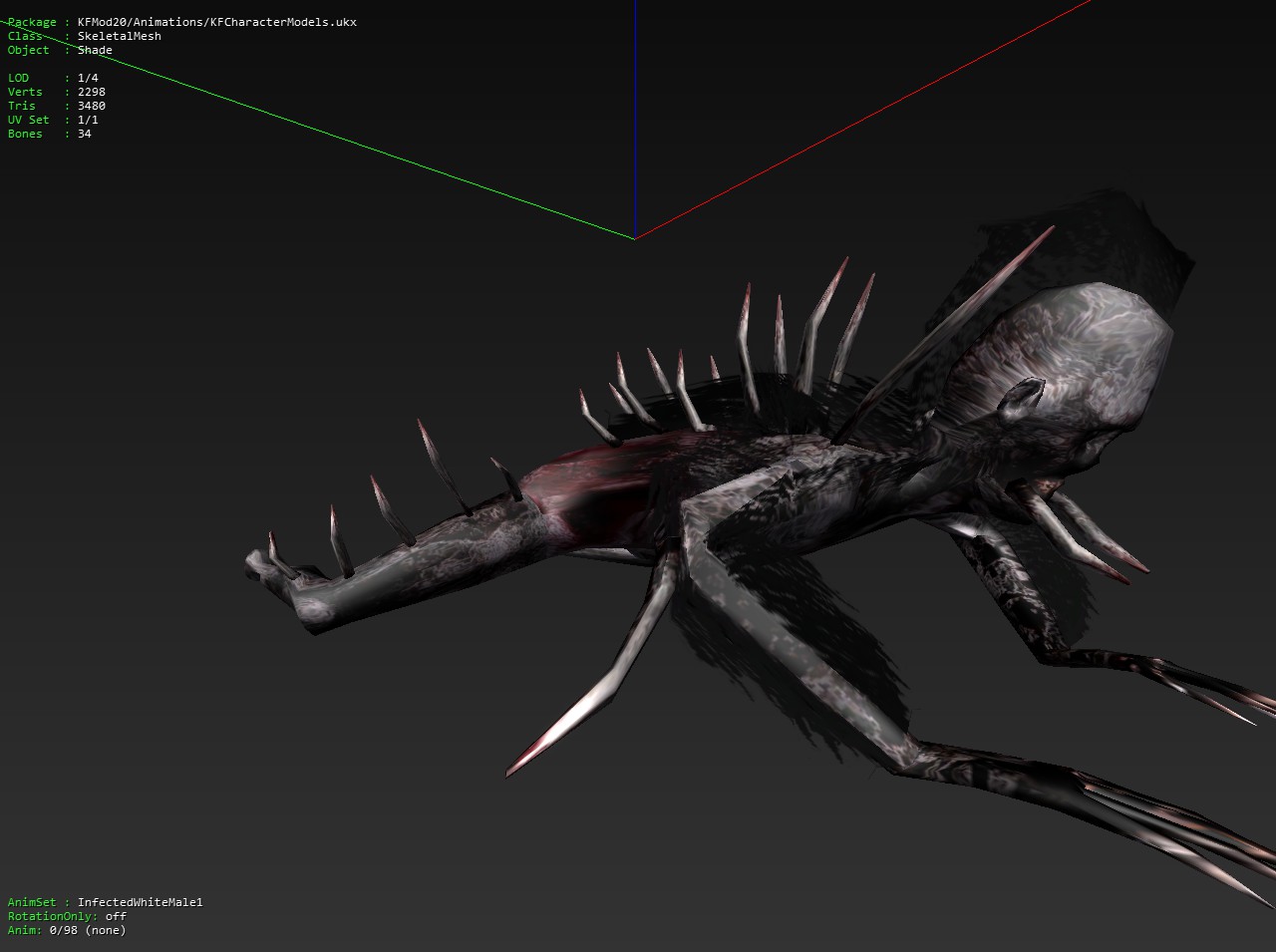Select the bone count "34"
This screenshot has width=1276, height=952.
click(x=85, y=134)
